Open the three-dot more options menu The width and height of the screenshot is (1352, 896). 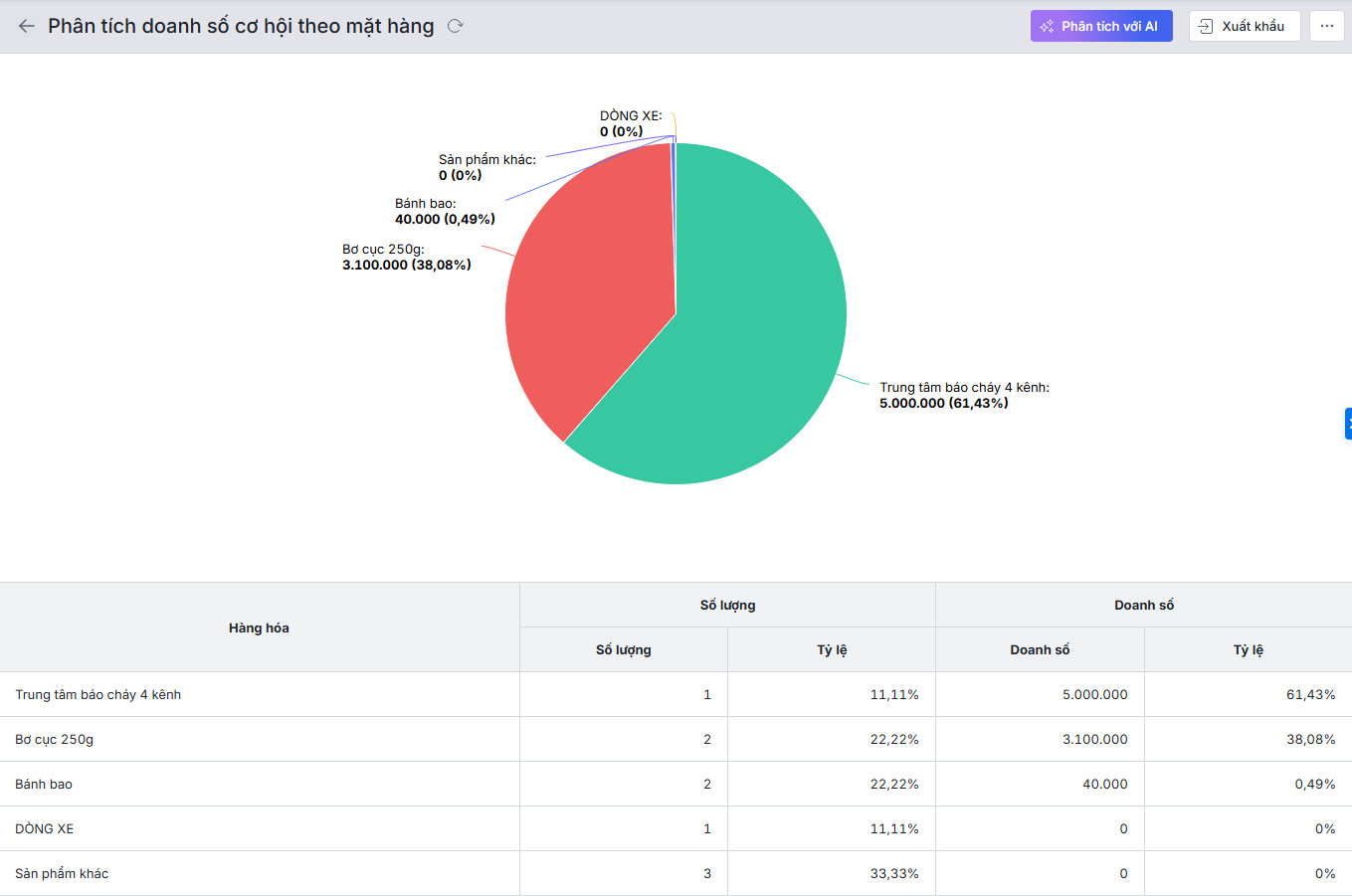click(x=1326, y=26)
